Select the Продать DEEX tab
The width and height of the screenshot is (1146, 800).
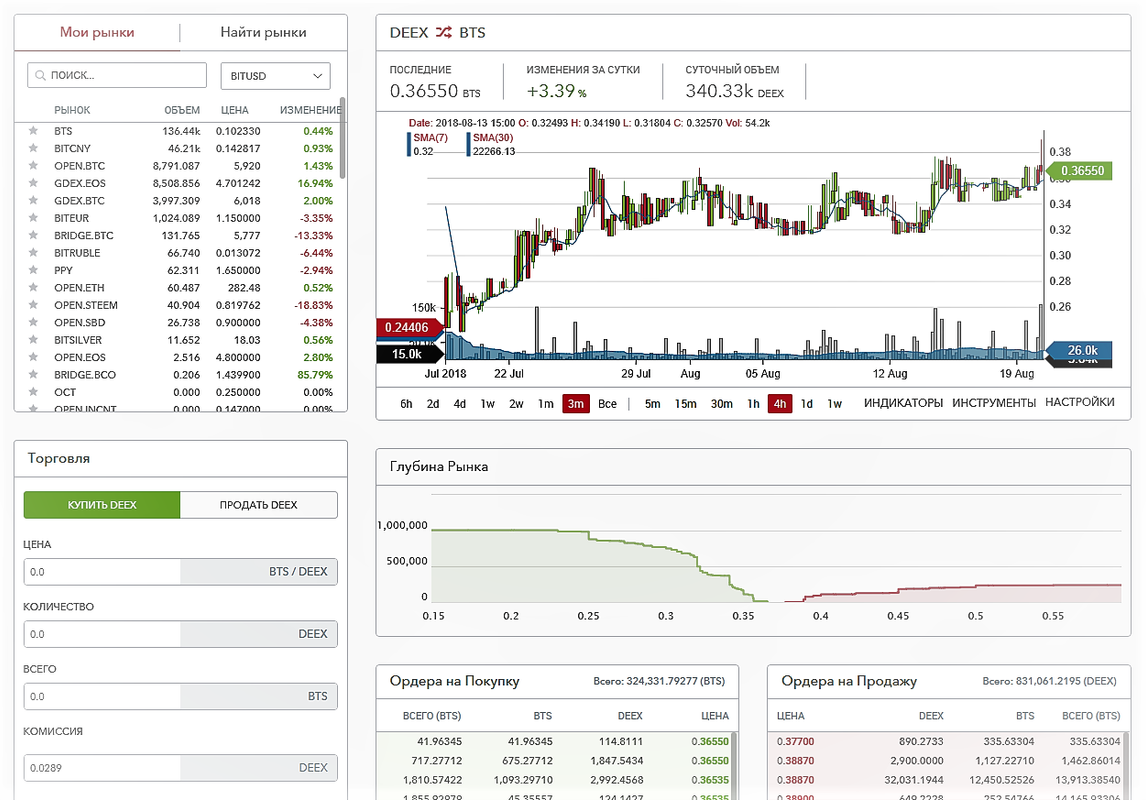click(259, 505)
